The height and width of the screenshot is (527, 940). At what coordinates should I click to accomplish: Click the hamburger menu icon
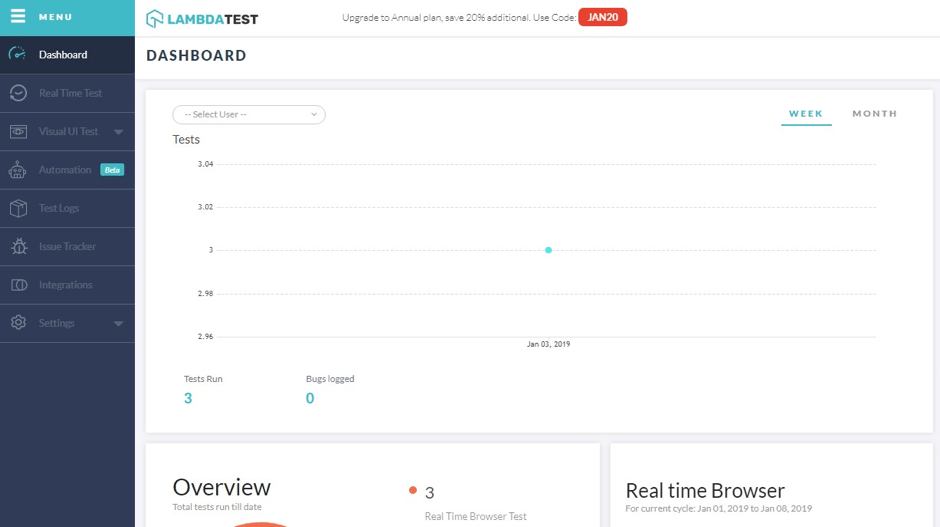click(x=18, y=16)
